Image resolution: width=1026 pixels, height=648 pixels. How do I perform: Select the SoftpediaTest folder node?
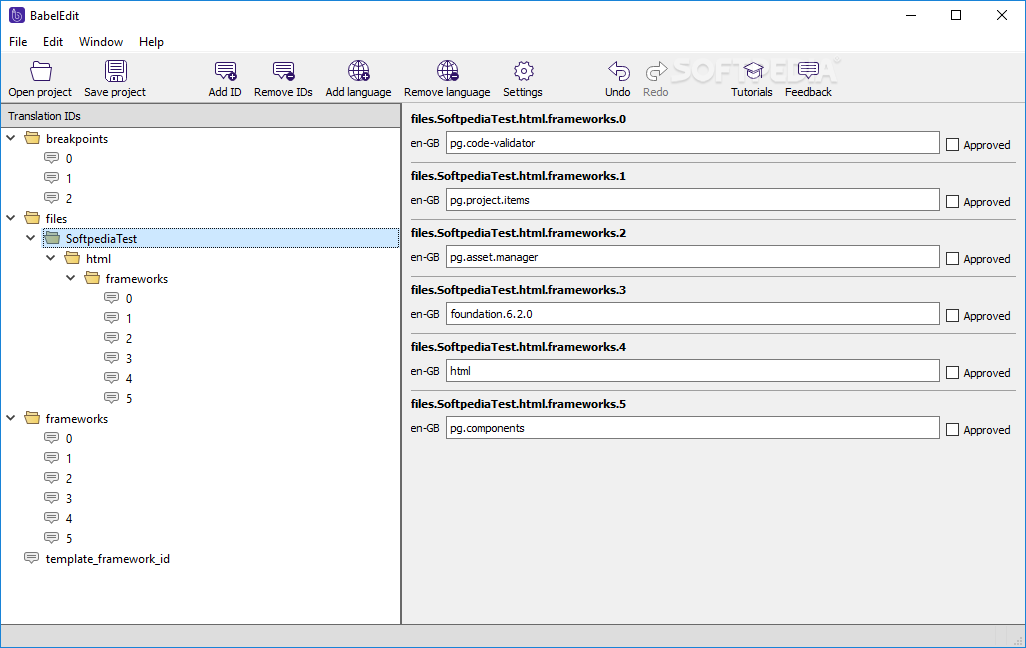pos(101,239)
